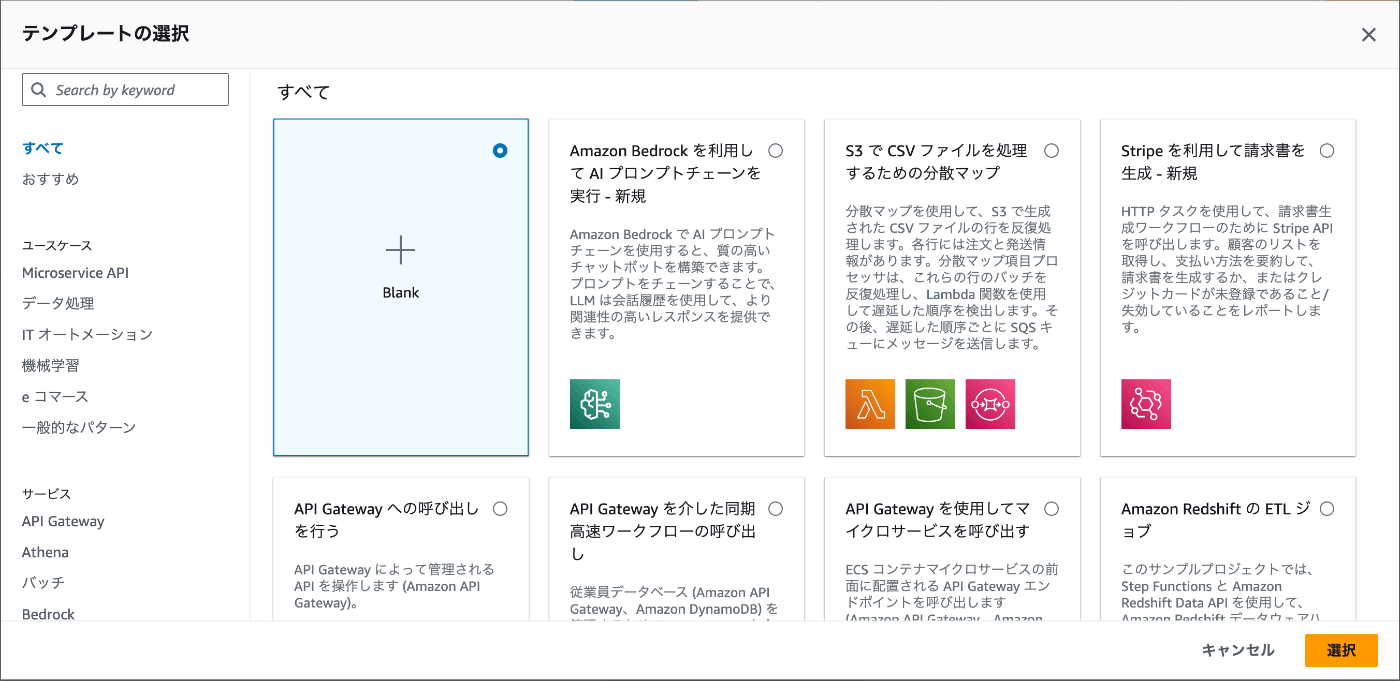Click the ユースケース section heading

(x=57, y=245)
